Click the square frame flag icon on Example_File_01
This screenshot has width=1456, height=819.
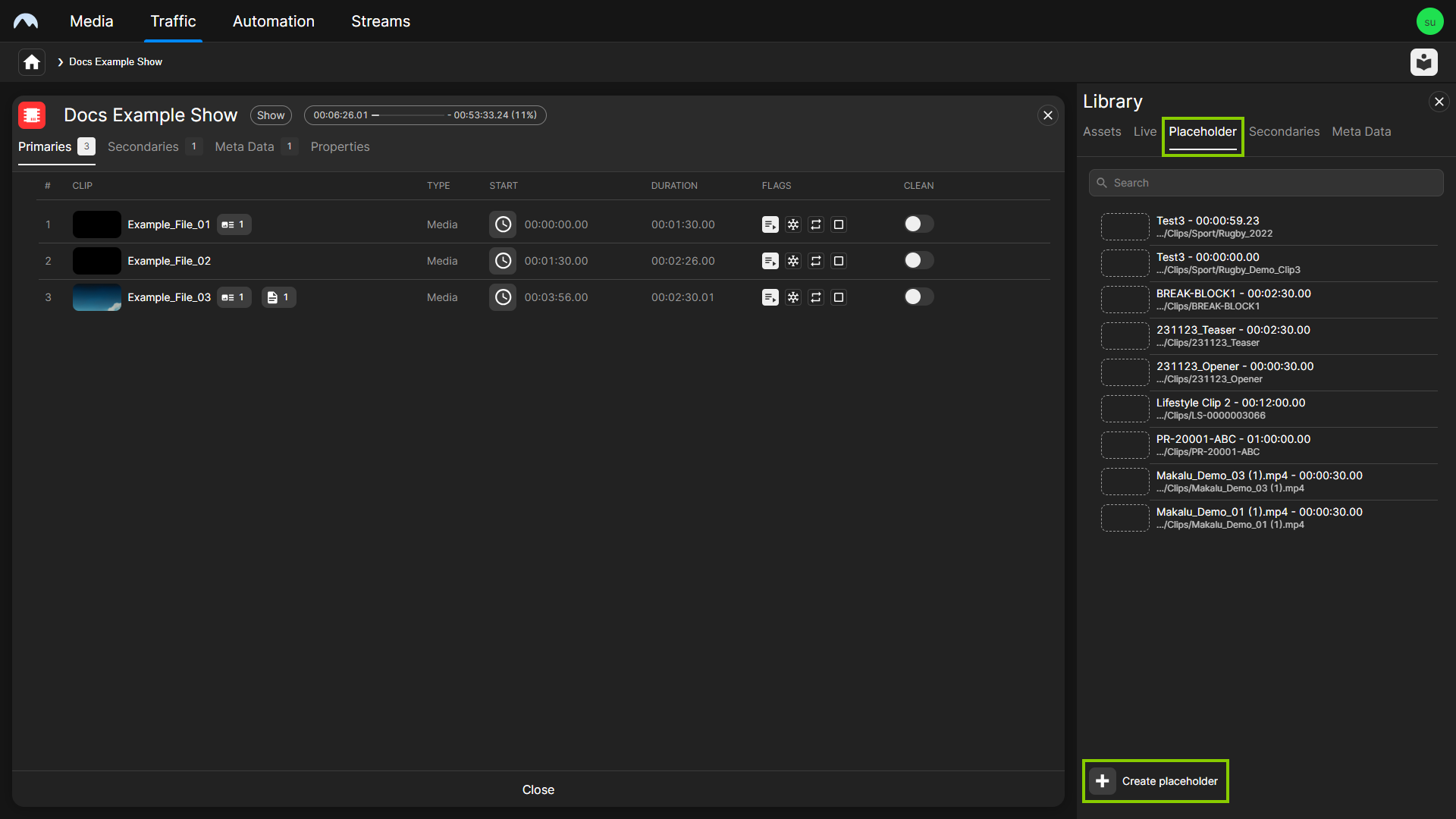[839, 224]
